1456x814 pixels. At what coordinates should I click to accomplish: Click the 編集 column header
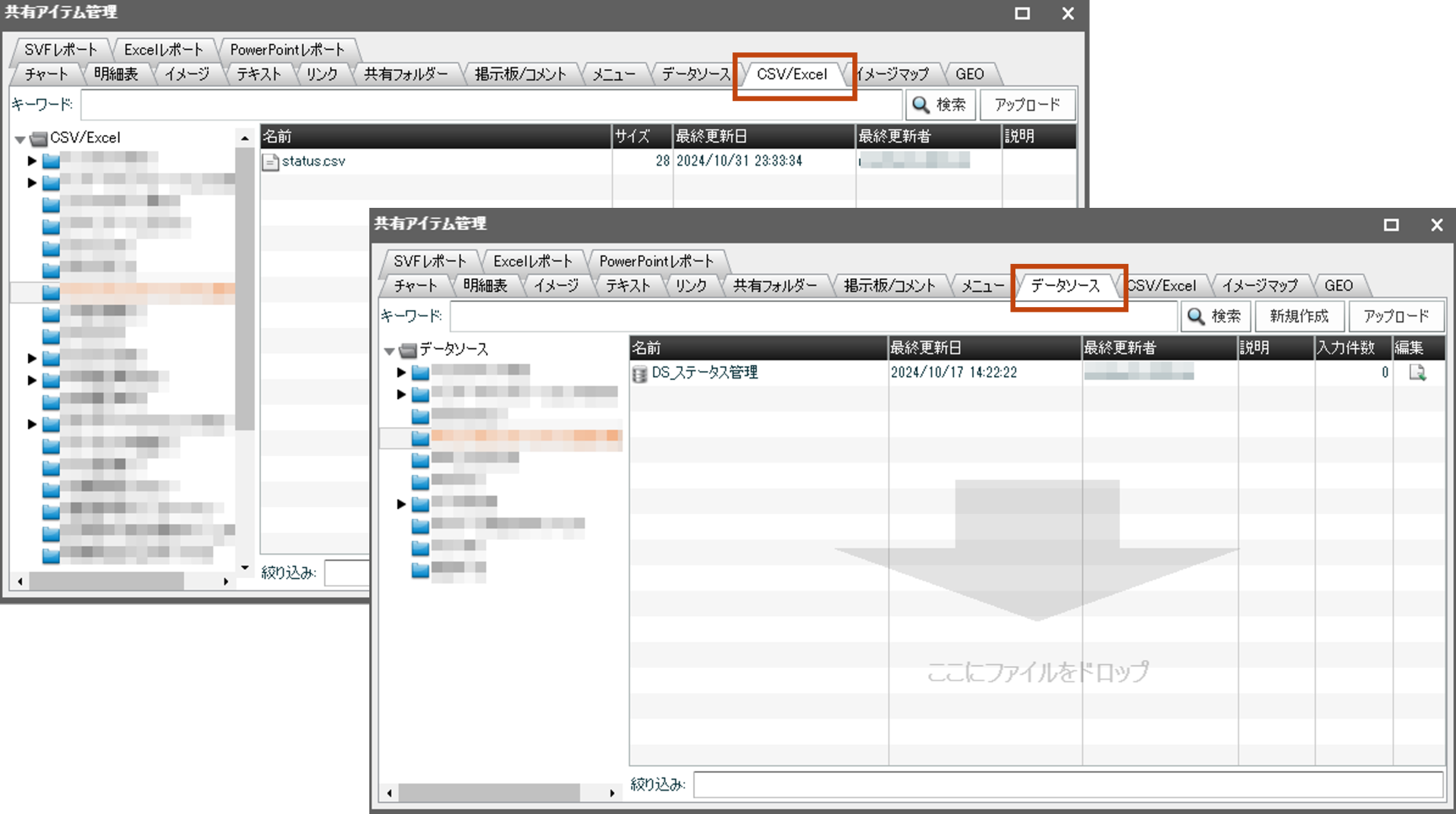[x=1419, y=348]
